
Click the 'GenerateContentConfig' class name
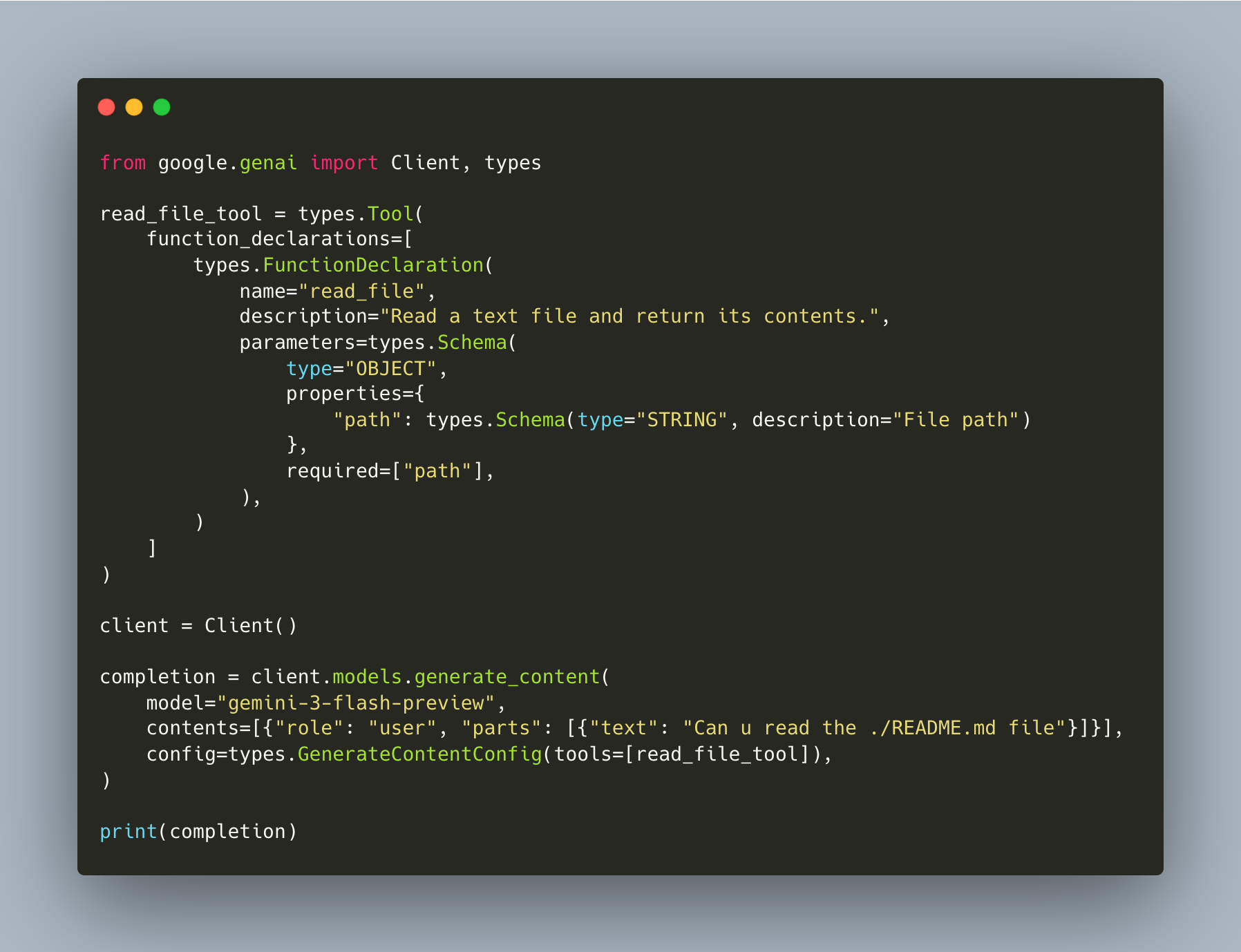[x=420, y=754]
